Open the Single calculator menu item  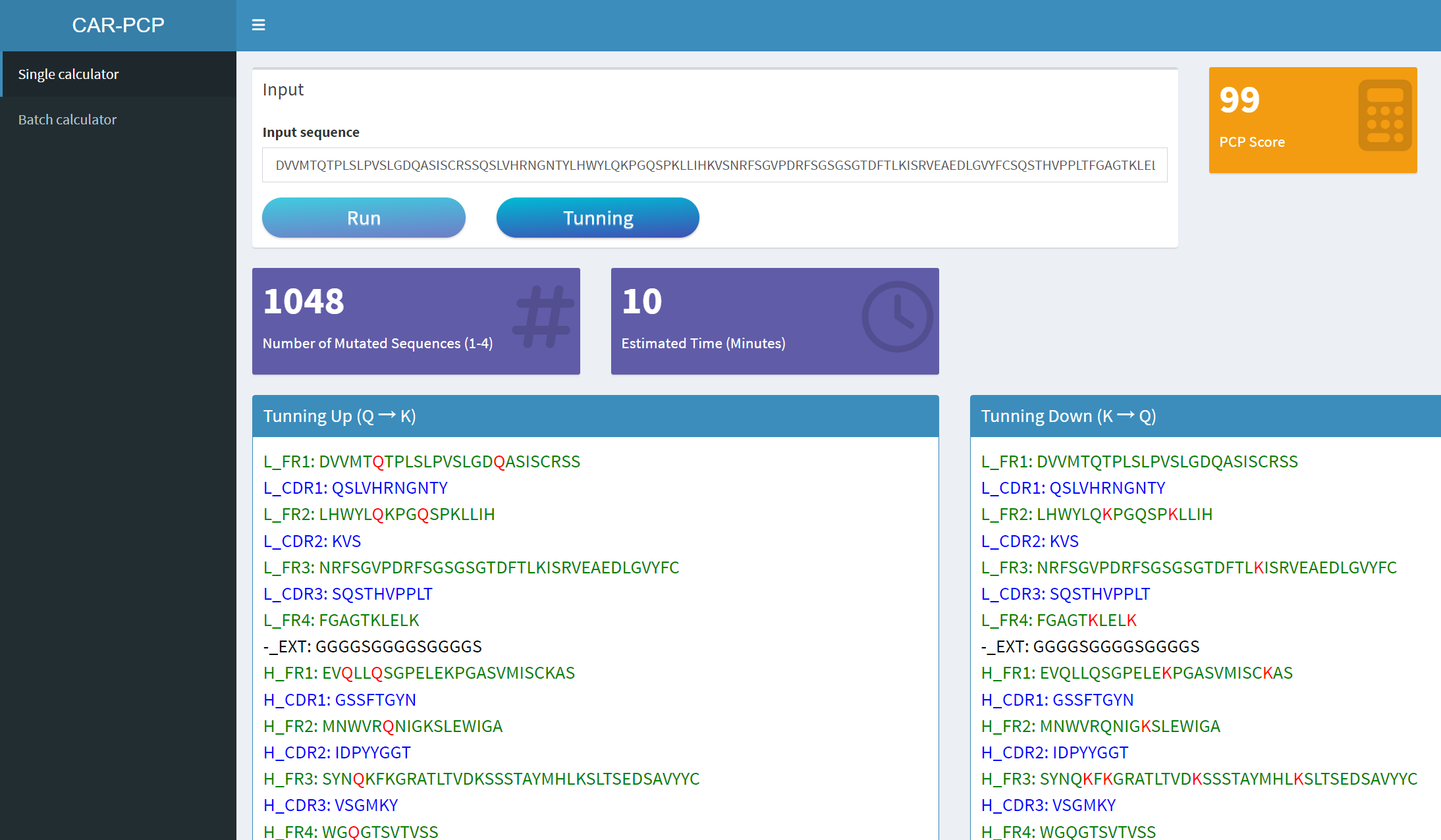68,74
